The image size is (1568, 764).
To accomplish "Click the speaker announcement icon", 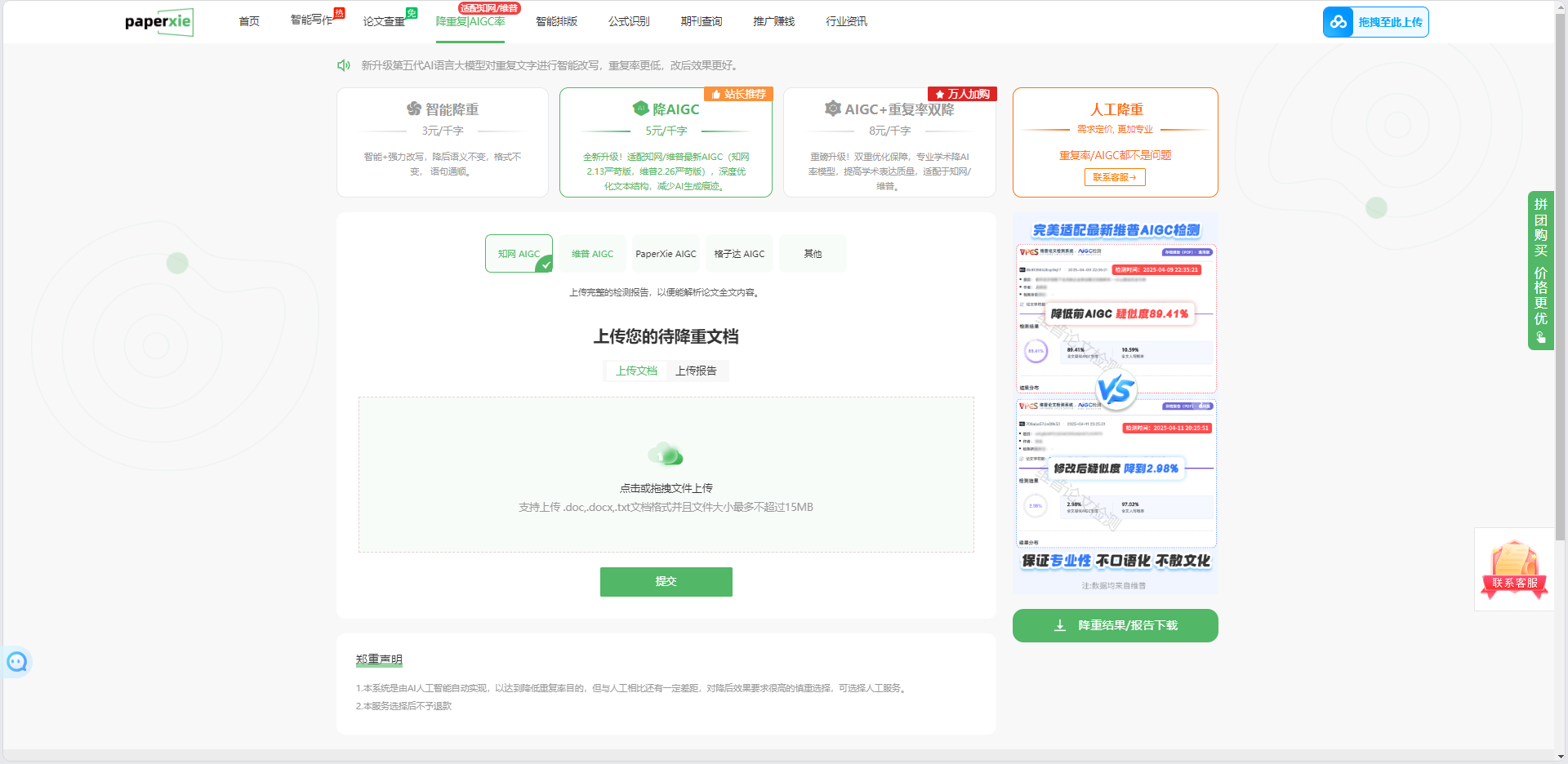I will (344, 65).
